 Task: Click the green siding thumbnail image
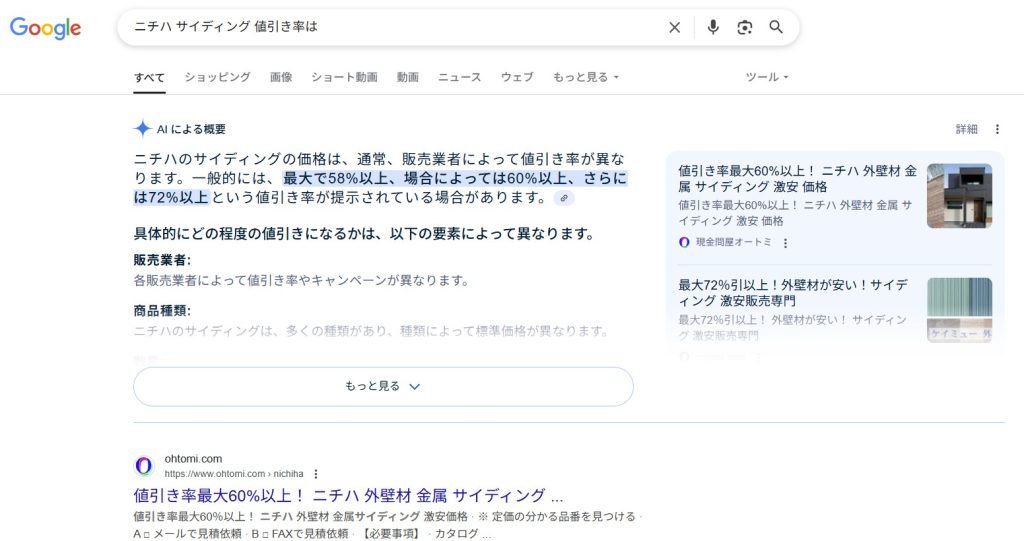click(x=959, y=310)
